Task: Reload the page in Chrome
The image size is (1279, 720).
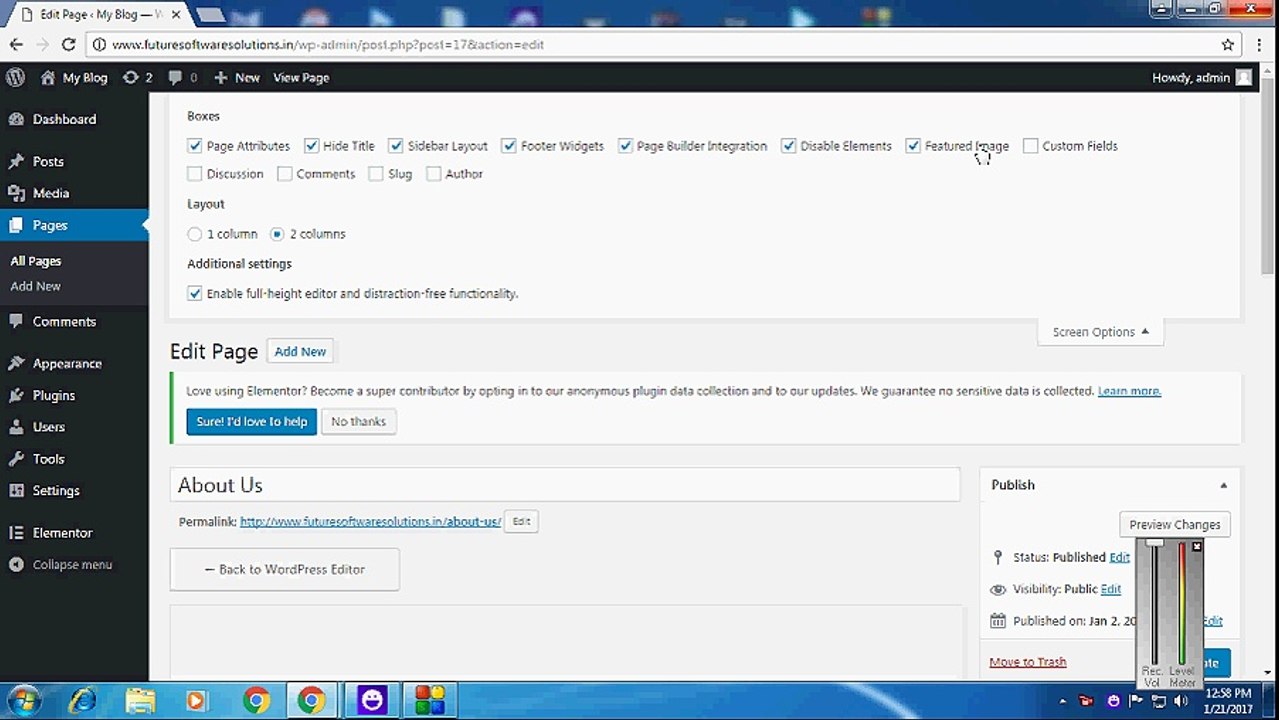Action: tap(68, 44)
